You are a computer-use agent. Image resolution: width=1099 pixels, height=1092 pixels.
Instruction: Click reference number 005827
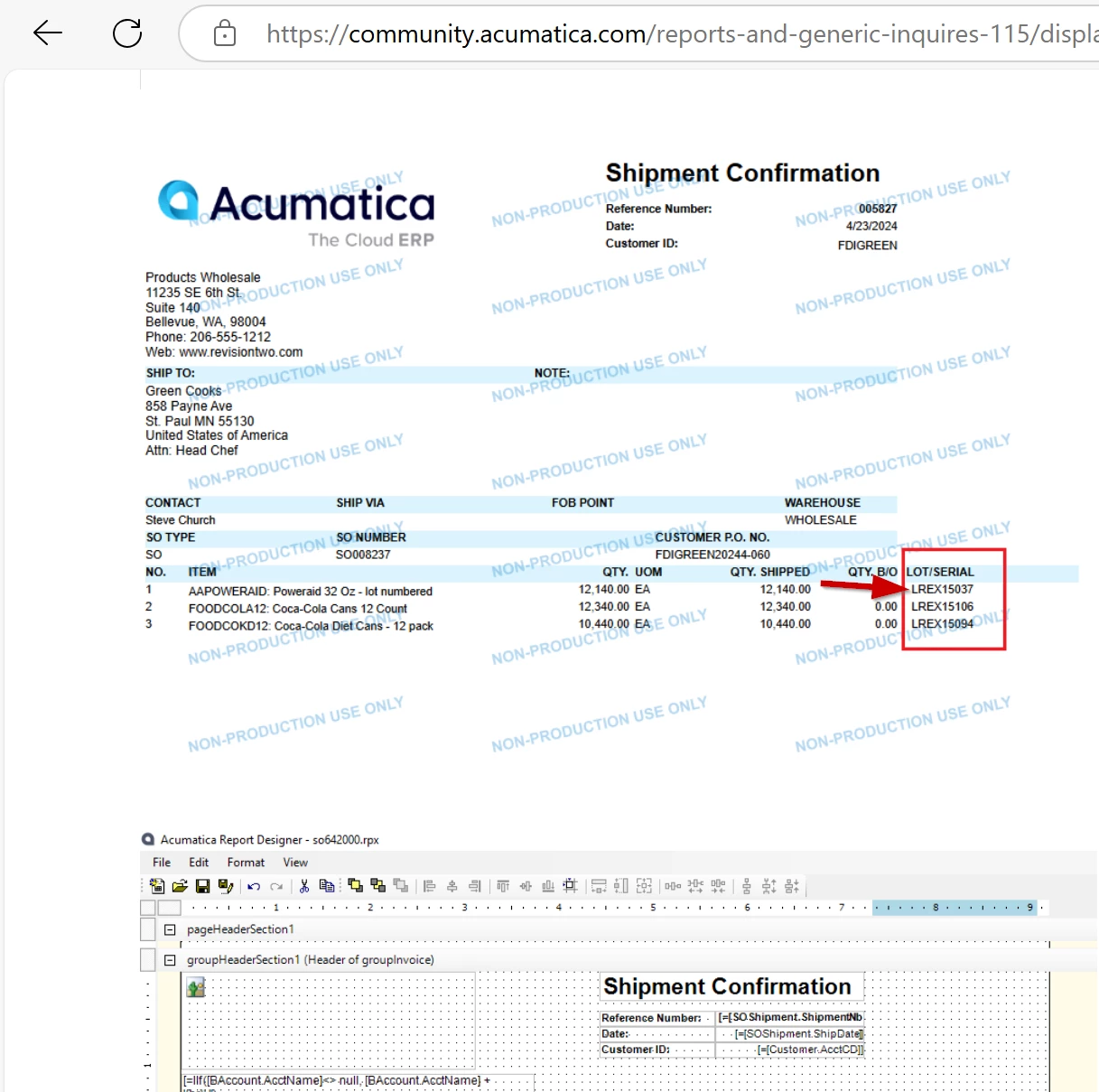[878, 209]
